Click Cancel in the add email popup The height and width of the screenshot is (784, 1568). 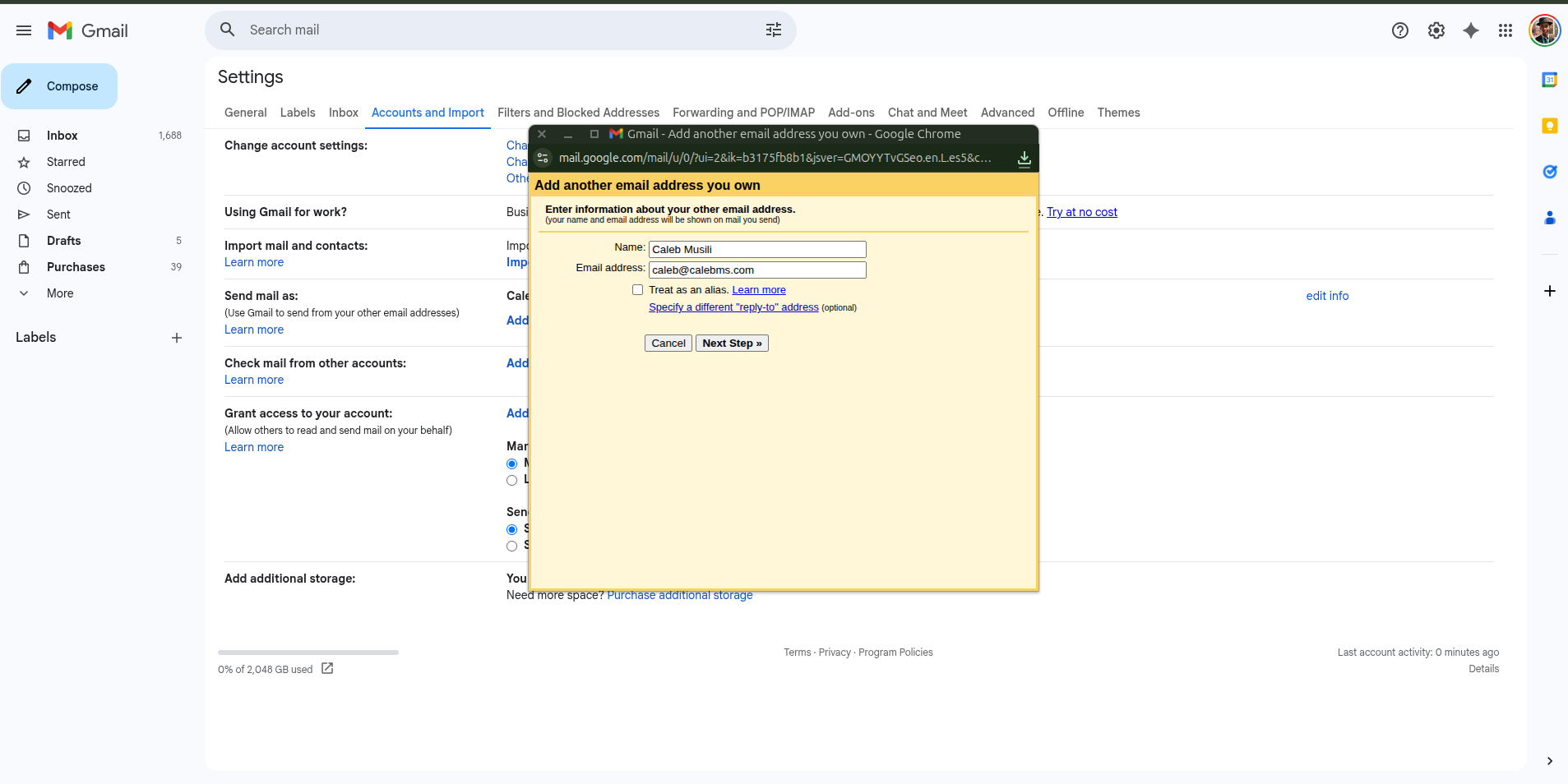(668, 343)
